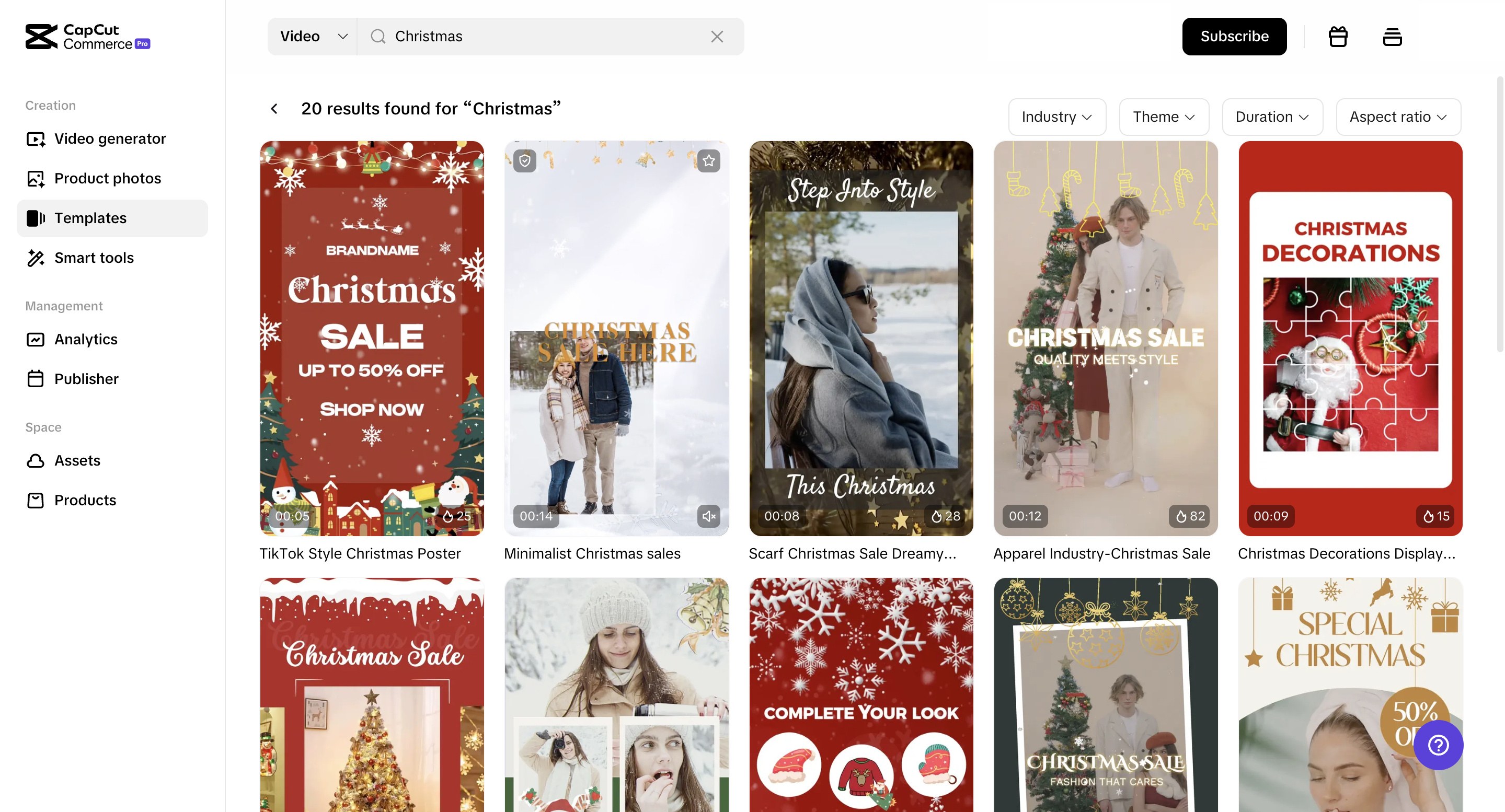Click shield icon on Minimalist Christmas template

pyautogui.click(x=525, y=160)
